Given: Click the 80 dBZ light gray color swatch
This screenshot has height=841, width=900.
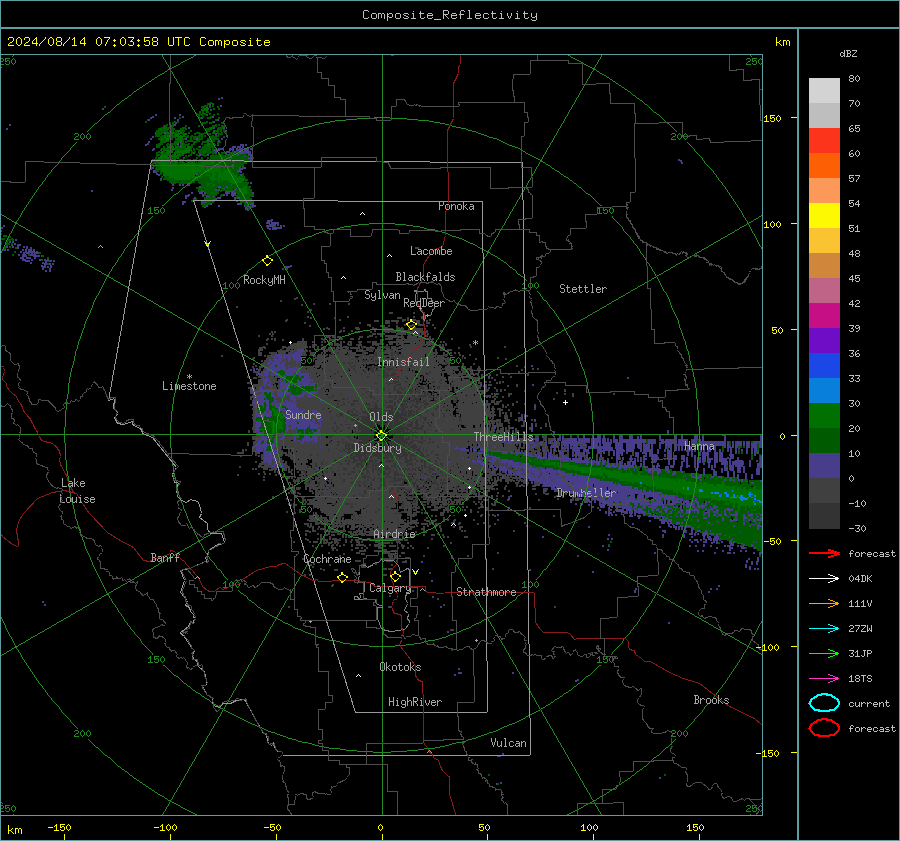Looking at the screenshot, I should [824, 90].
